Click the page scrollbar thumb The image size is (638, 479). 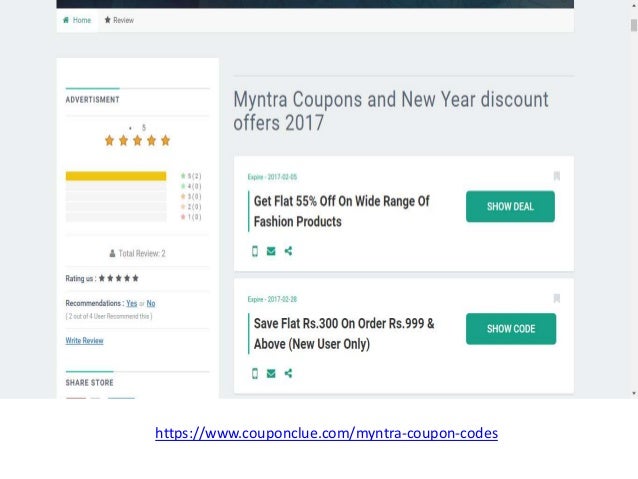click(634, 25)
